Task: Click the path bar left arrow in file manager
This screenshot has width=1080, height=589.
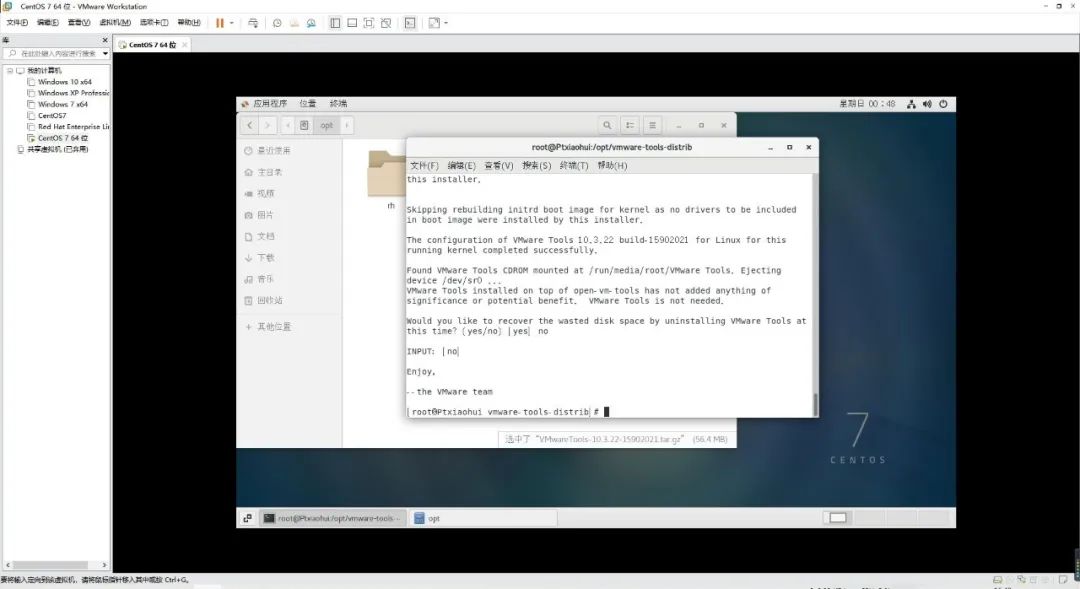Action: (288, 125)
